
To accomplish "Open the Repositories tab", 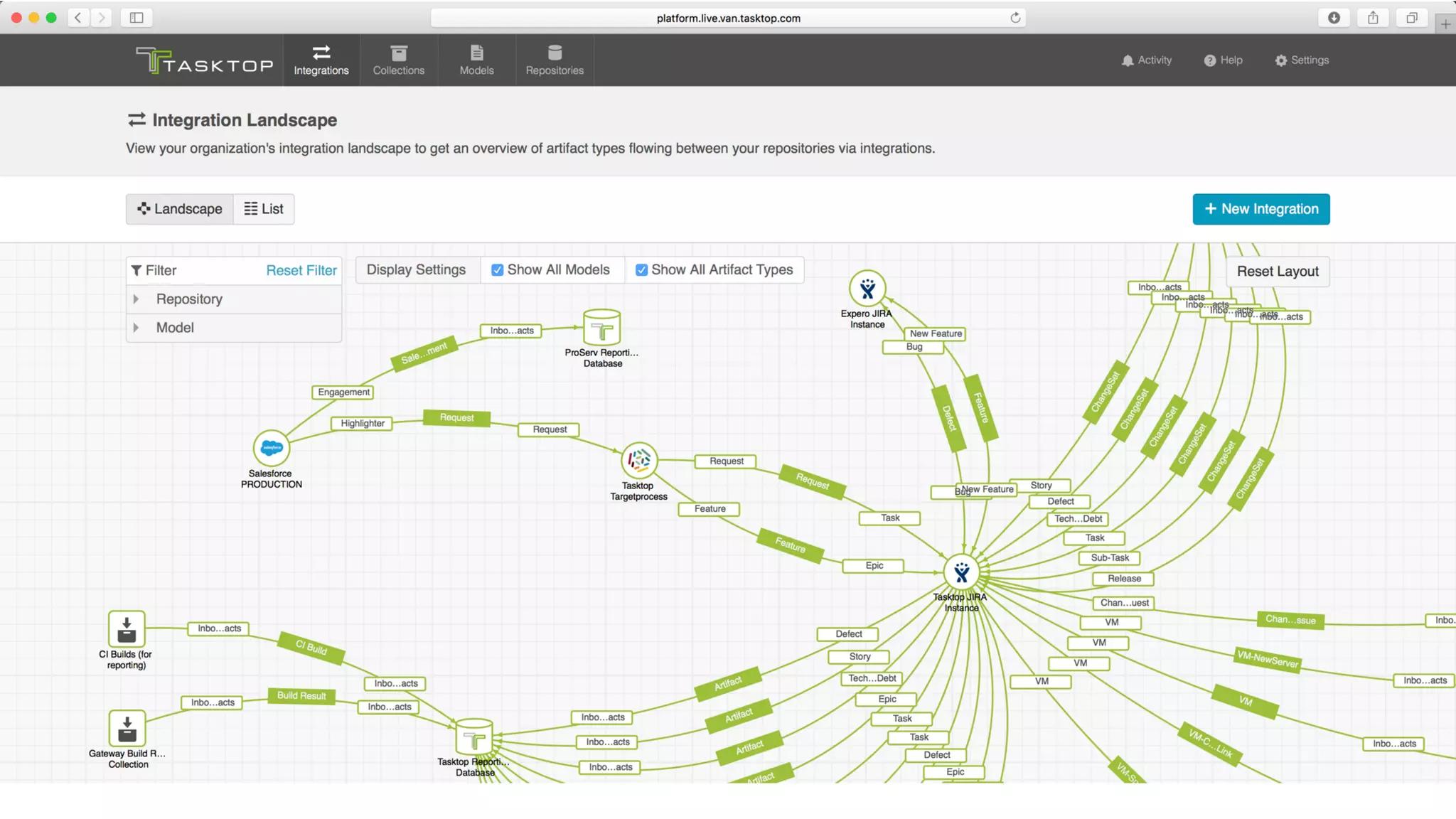I will click(555, 60).
